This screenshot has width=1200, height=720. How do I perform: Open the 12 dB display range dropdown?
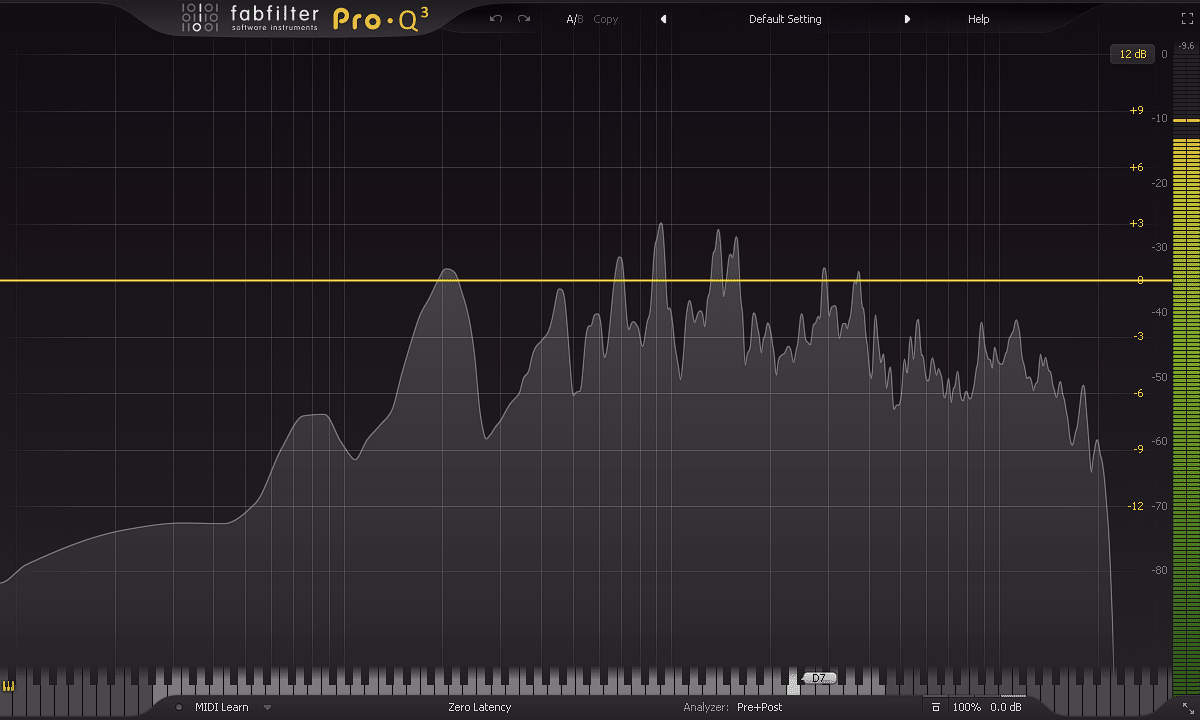[x=1133, y=54]
